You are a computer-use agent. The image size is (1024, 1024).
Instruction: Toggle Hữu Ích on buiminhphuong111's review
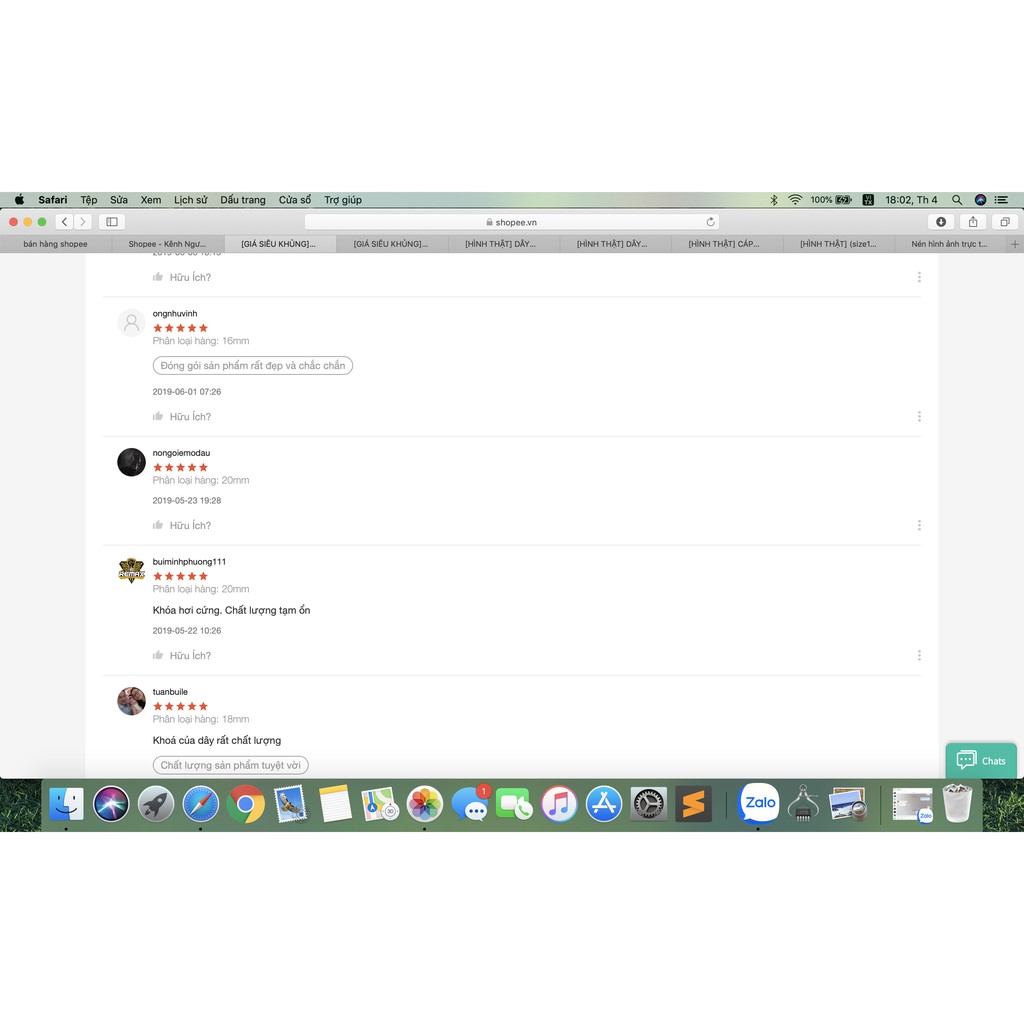(182, 655)
